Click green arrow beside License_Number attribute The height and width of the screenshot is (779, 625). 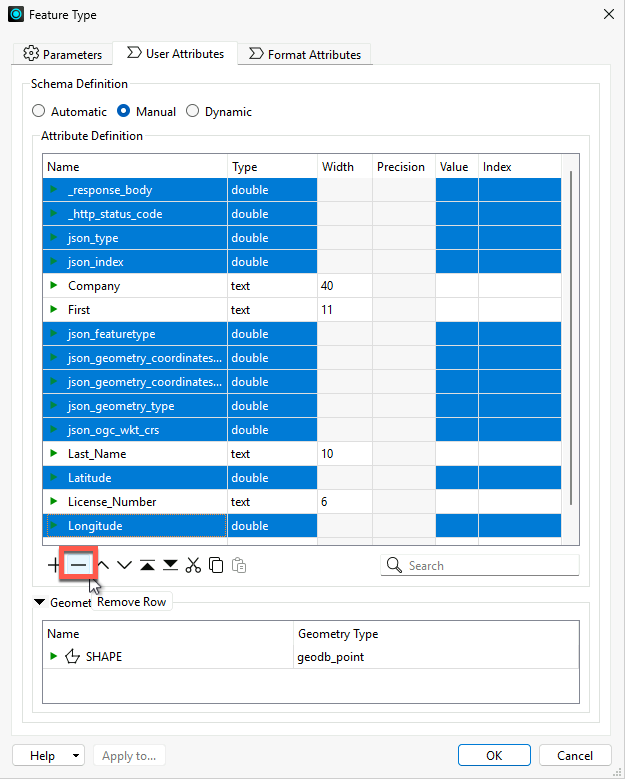[x=54, y=501]
